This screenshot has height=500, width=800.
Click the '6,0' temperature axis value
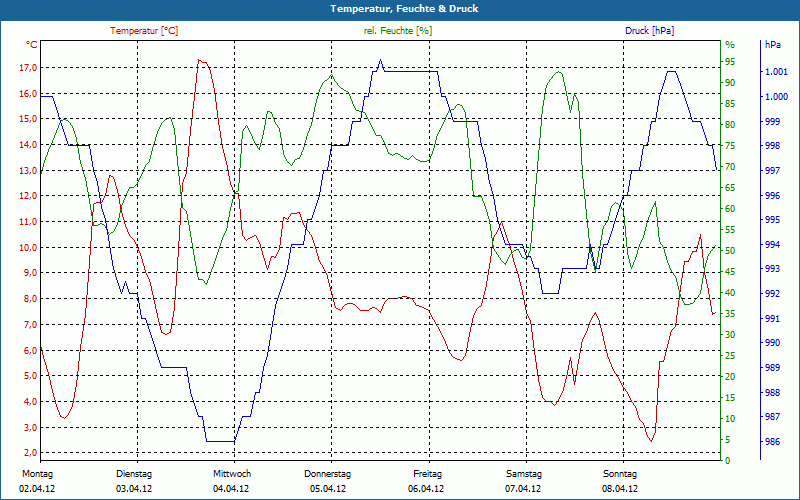click(30, 351)
